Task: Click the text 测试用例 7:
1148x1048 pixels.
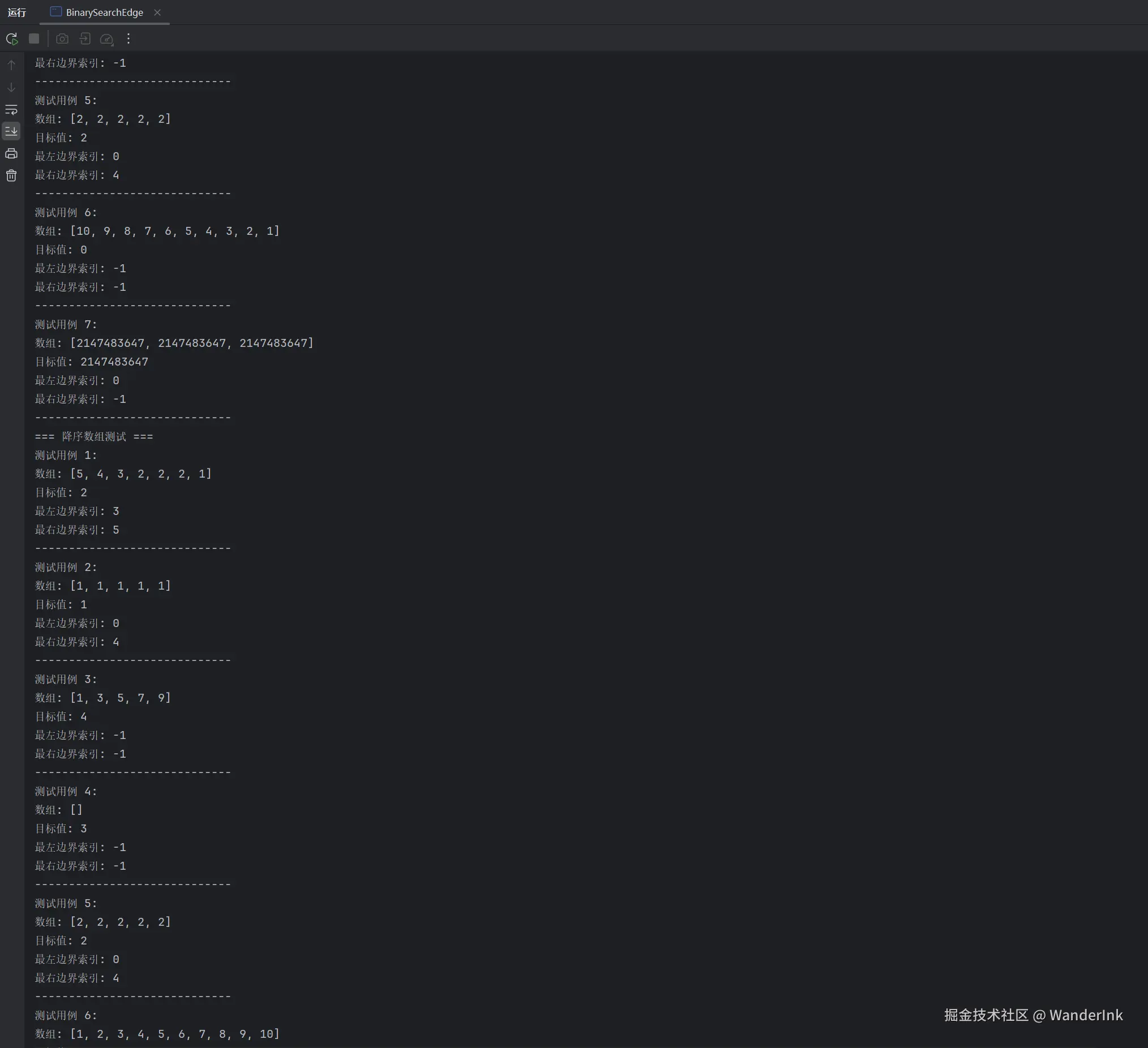Action: tap(66, 324)
